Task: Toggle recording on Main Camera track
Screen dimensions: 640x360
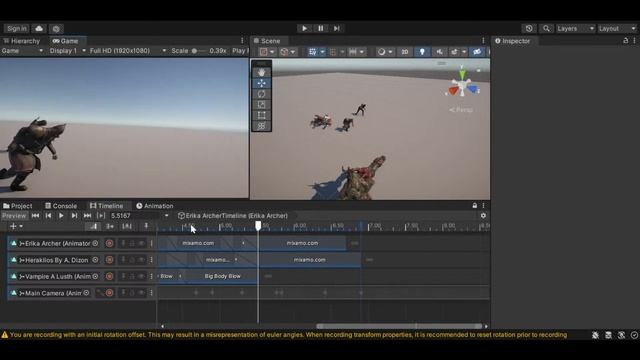Action: coord(109,293)
